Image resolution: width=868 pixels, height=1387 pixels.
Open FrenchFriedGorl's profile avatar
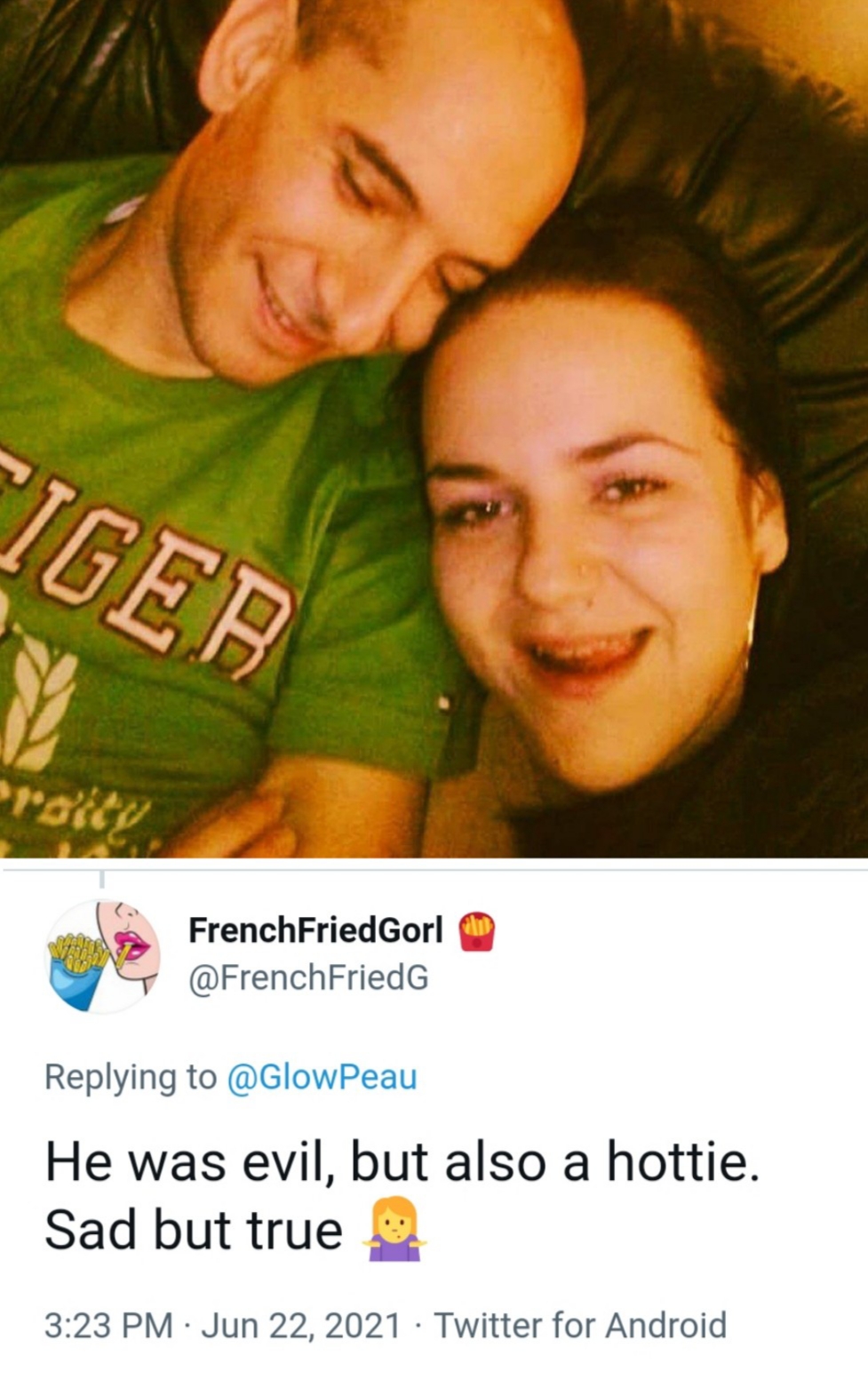click(x=102, y=955)
